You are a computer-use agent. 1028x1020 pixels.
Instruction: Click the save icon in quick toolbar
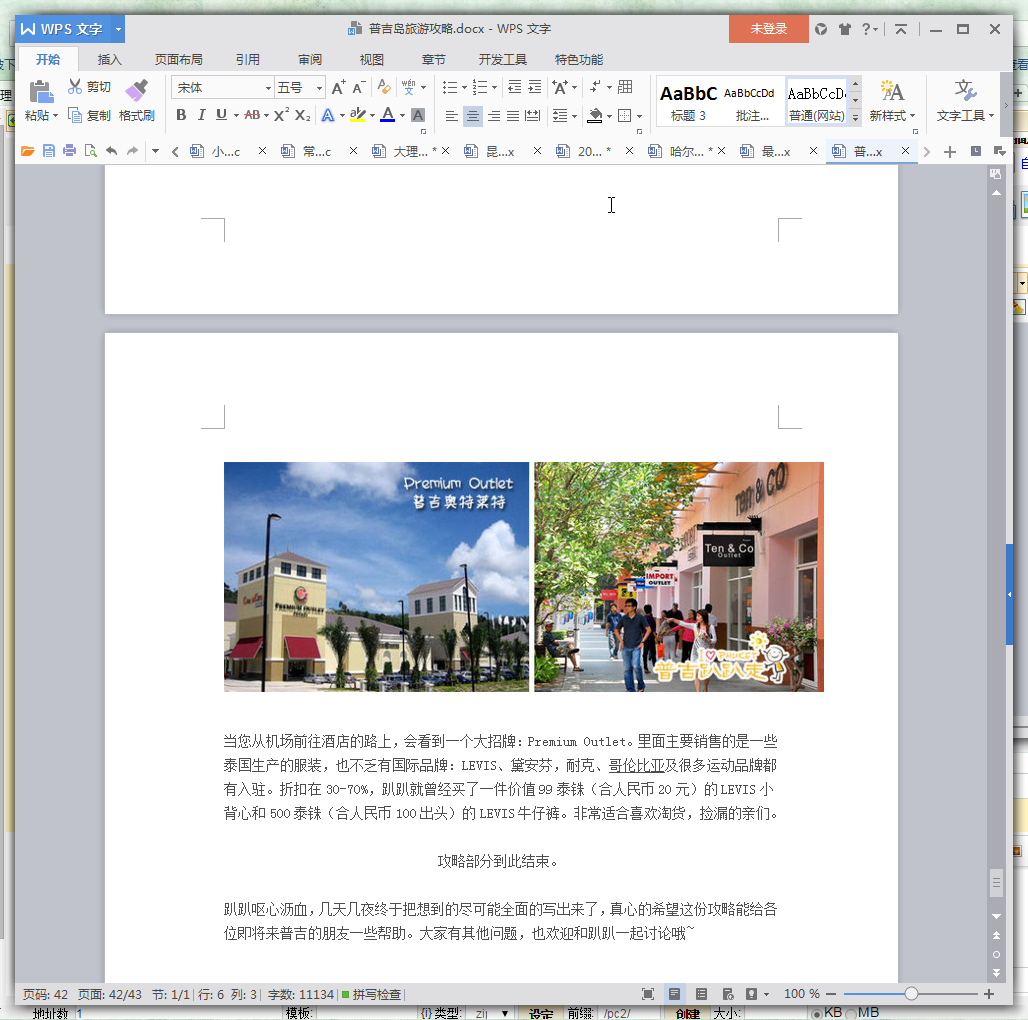coord(49,151)
